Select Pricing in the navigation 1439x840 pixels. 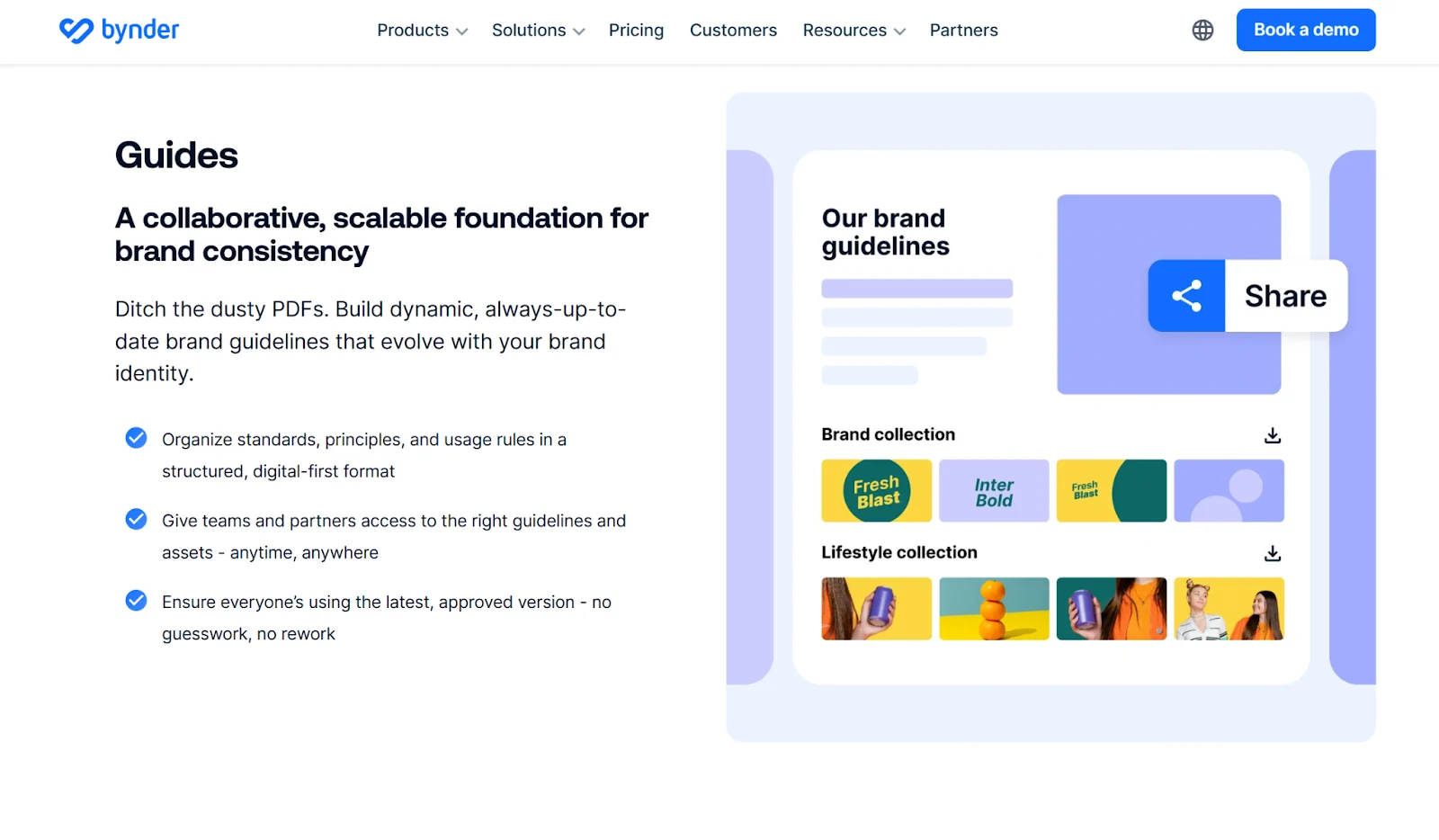636,30
